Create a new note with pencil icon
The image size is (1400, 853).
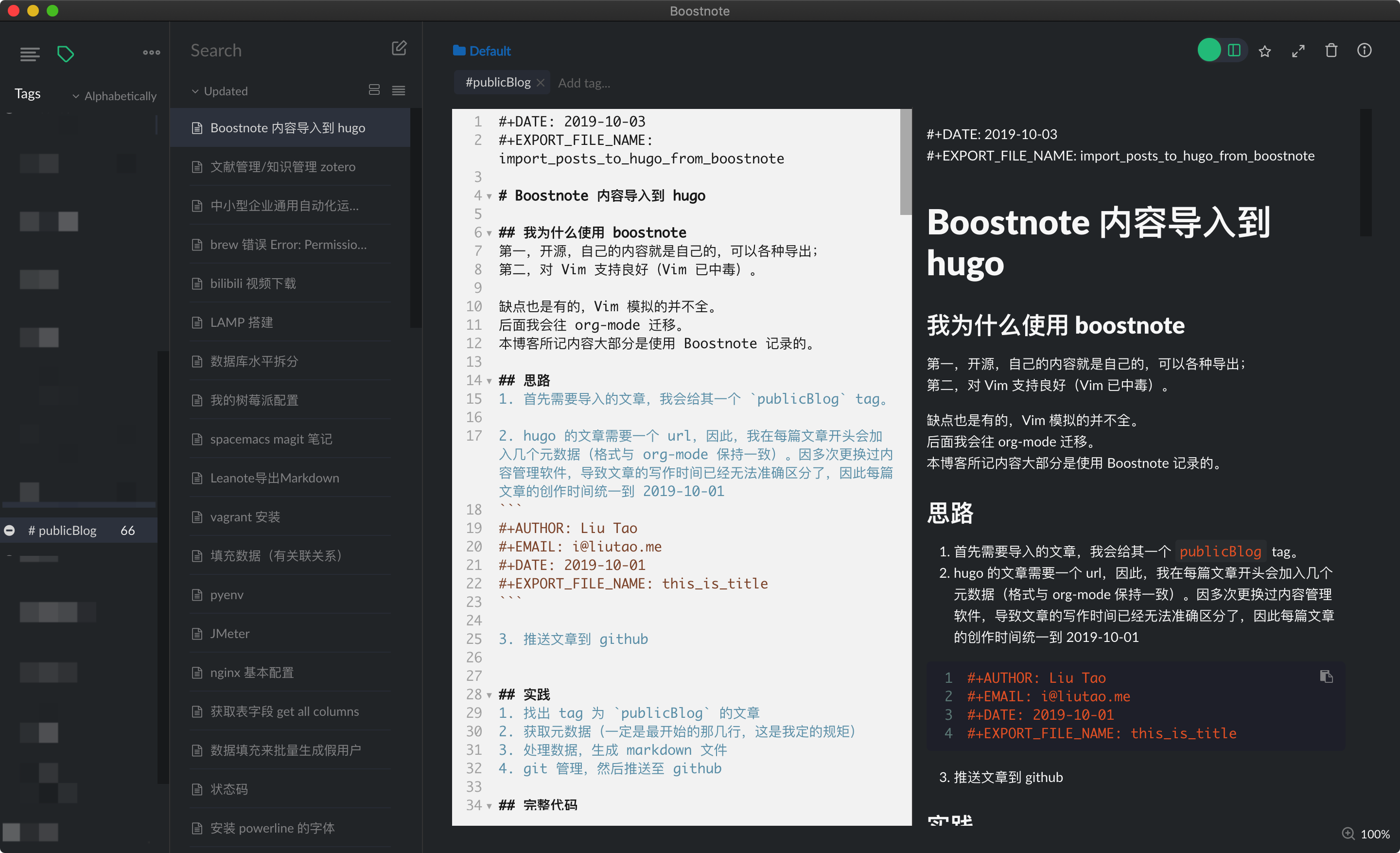(x=399, y=49)
